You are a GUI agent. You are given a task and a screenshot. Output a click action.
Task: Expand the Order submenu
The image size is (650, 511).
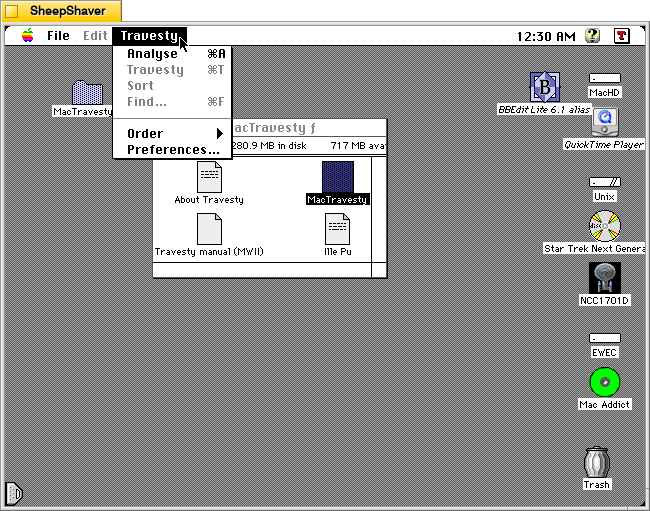172,133
